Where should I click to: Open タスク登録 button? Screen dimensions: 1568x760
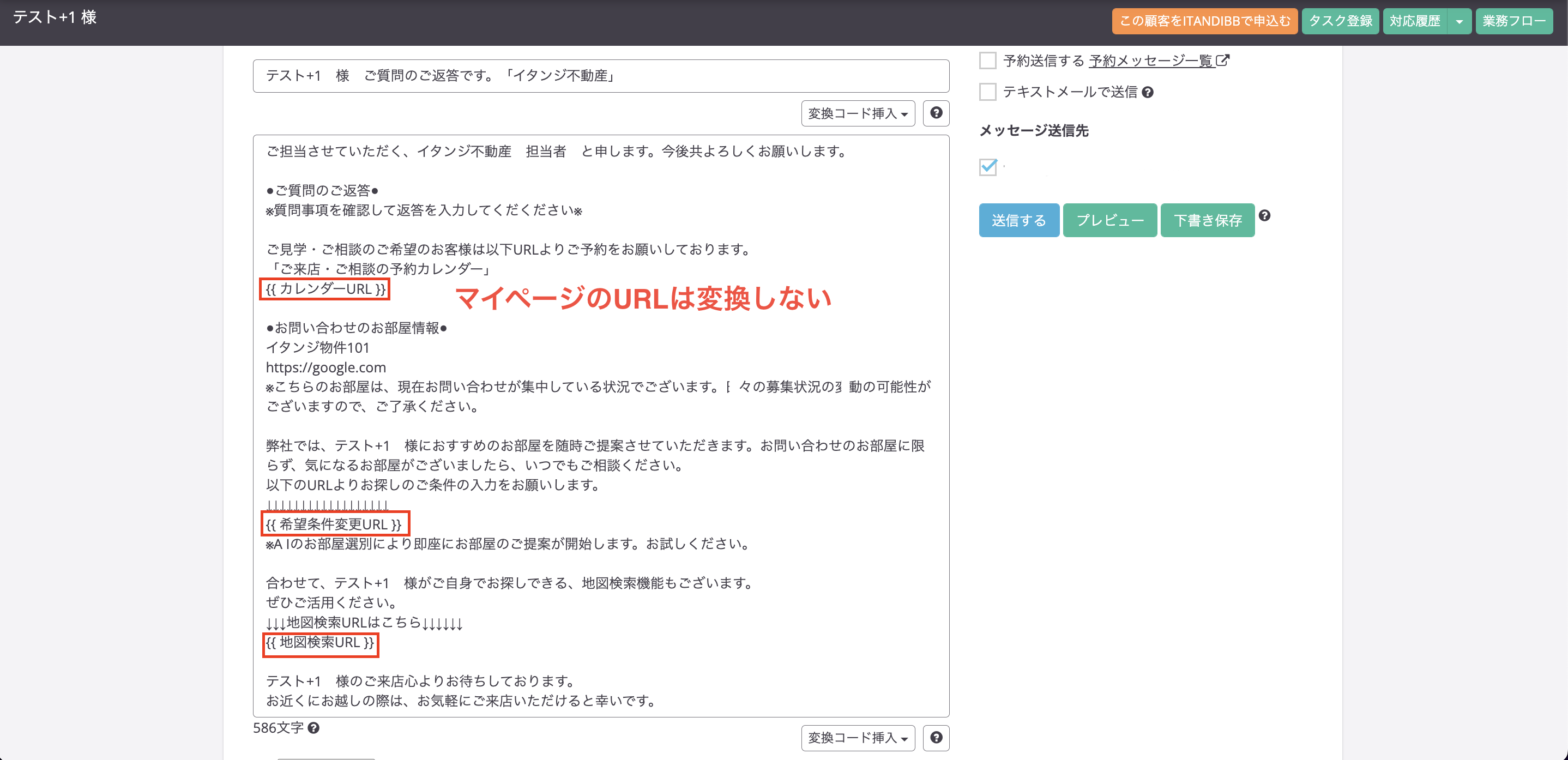pos(1340,21)
